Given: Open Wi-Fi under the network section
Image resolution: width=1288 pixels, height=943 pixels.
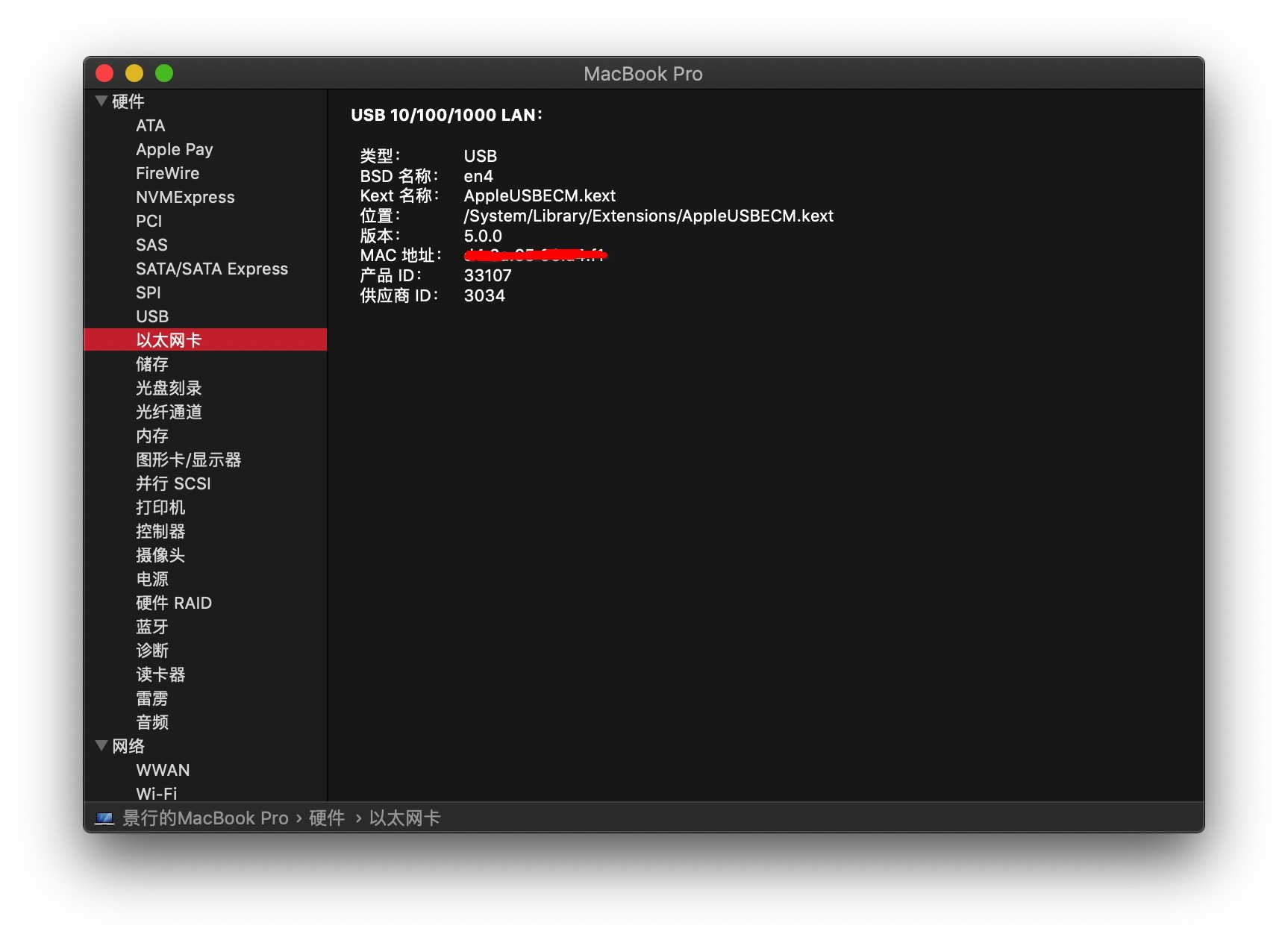Looking at the screenshot, I should tap(157, 793).
